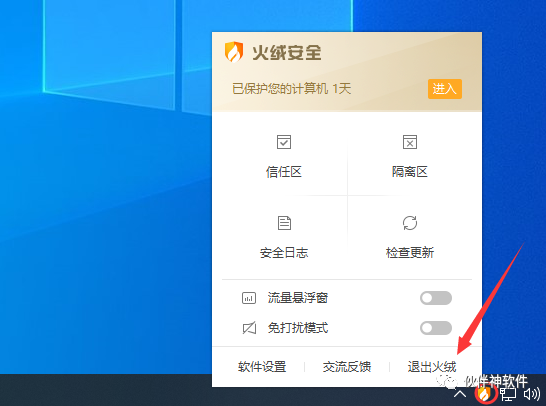This screenshot has width=546, height=406.
Task: Click 退出火绒 to quit
Action: (x=432, y=367)
